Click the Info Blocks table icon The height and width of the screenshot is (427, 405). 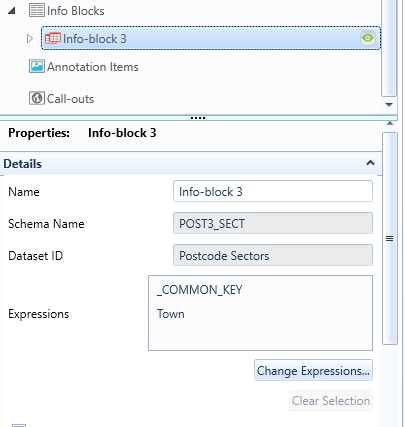tap(36, 10)
